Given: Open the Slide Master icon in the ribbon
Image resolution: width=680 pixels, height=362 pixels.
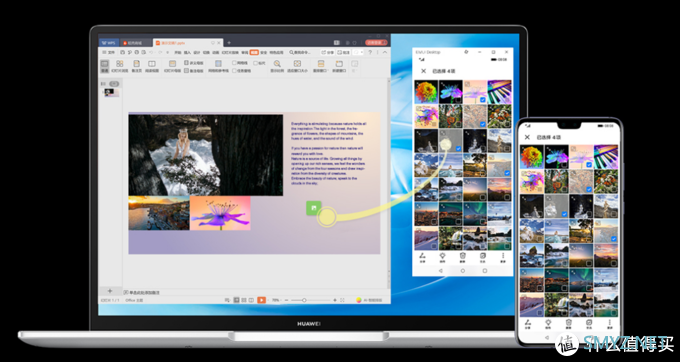Looking at the screenshot, I should point(173,66).
